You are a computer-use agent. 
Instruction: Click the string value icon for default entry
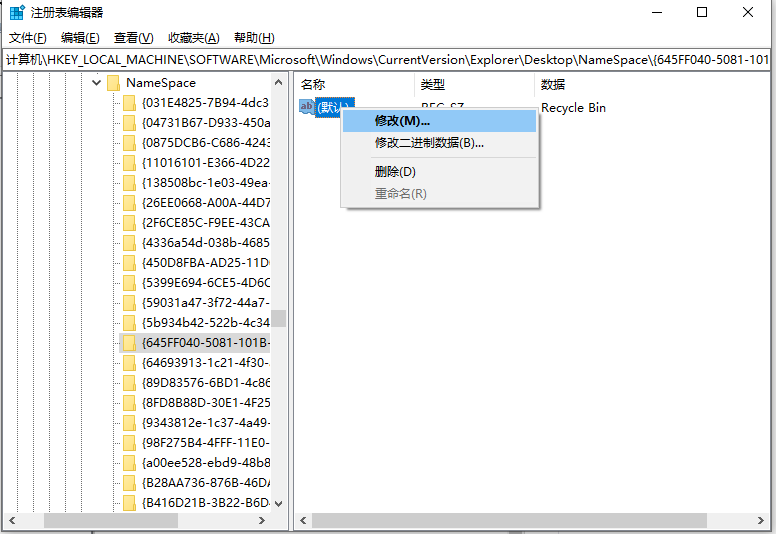[x=307, y=107]
